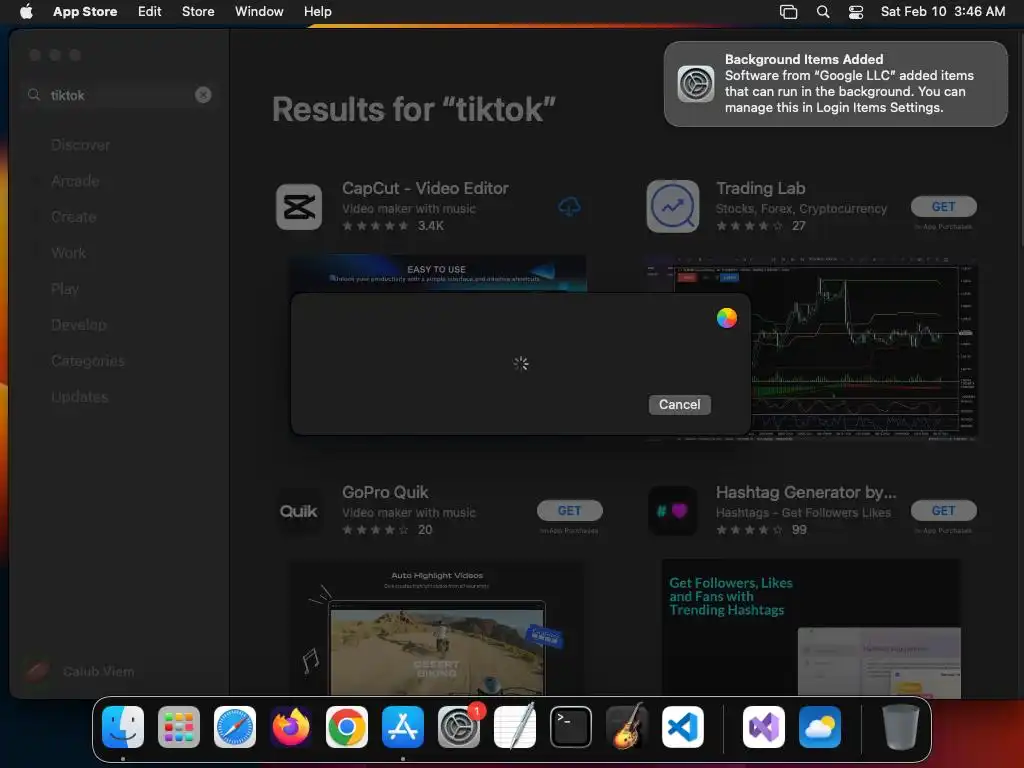Open the Calub Viem account profile
The image size is (1024, 768).
[x=80, y=671]
